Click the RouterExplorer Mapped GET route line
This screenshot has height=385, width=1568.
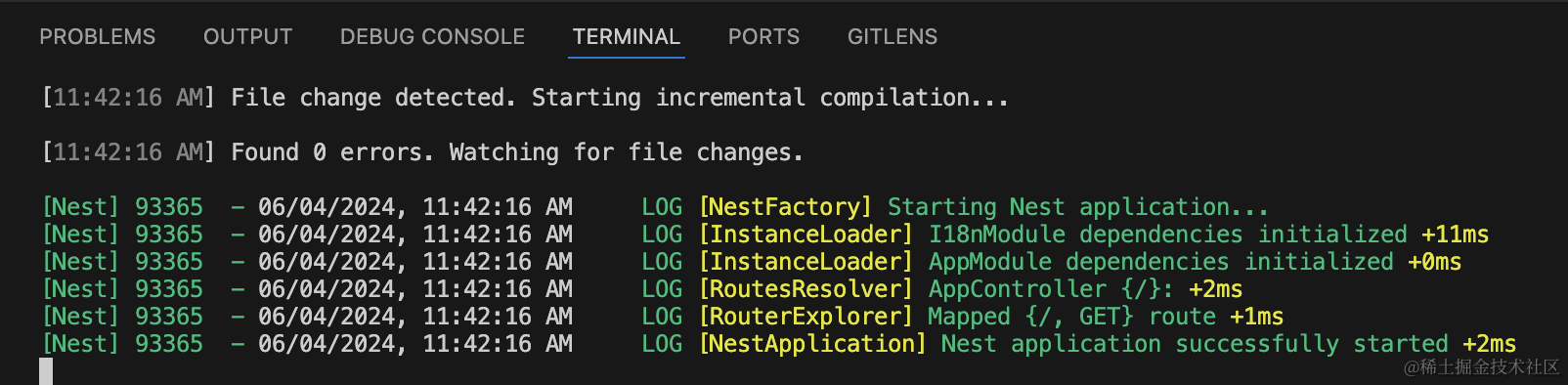(663, 317)
